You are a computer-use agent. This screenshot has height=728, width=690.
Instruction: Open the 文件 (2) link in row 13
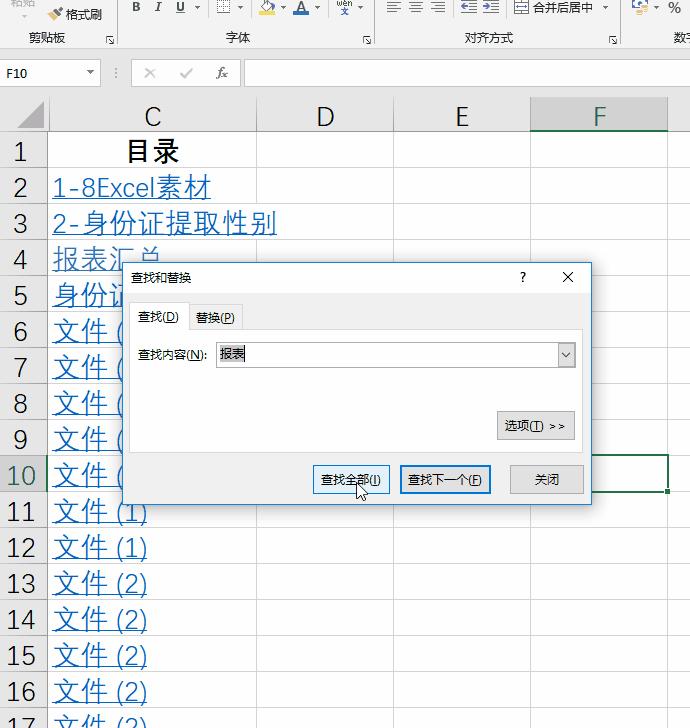(100, 584)
